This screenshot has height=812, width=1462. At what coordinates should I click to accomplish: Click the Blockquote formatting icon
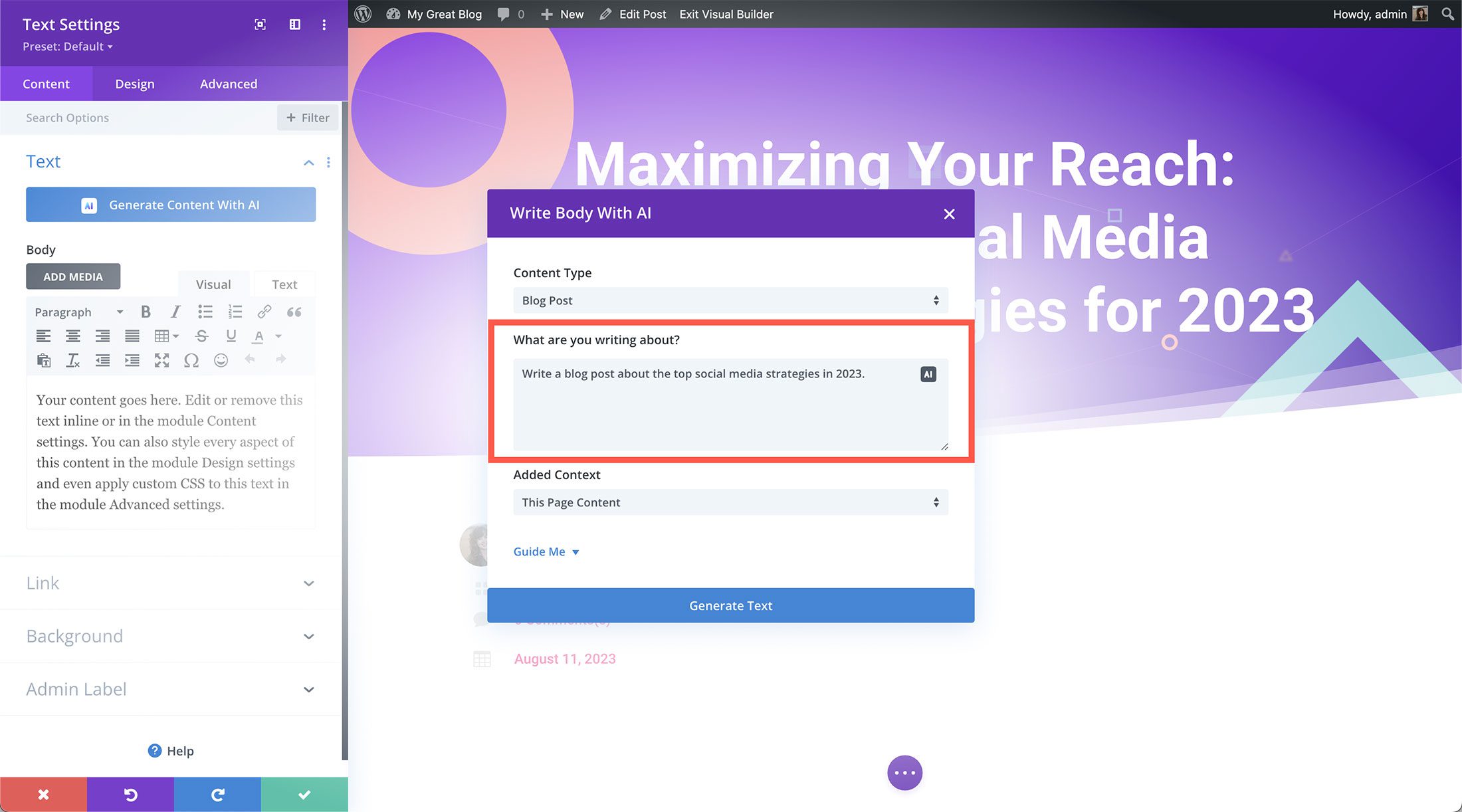pos(294,311)
